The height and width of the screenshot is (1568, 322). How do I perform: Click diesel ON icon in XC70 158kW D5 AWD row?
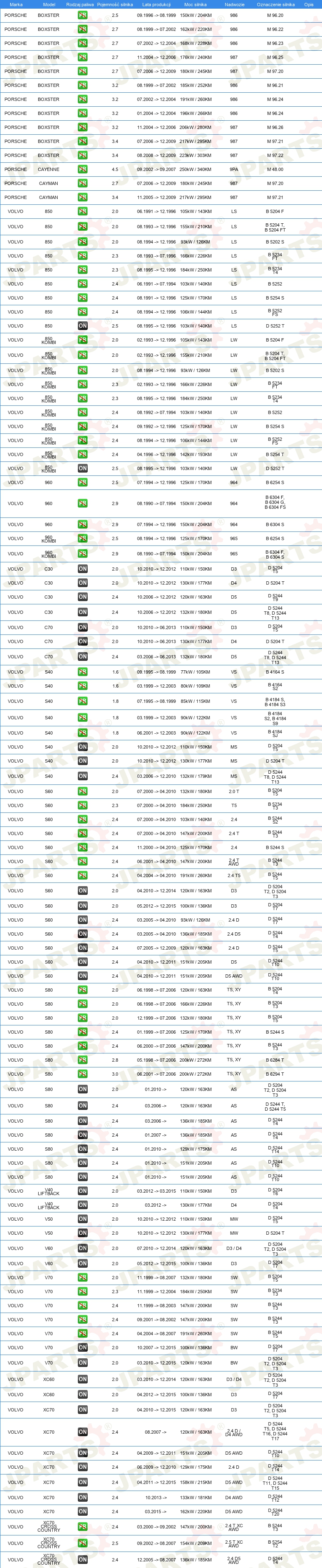(x=82, y=1482)
